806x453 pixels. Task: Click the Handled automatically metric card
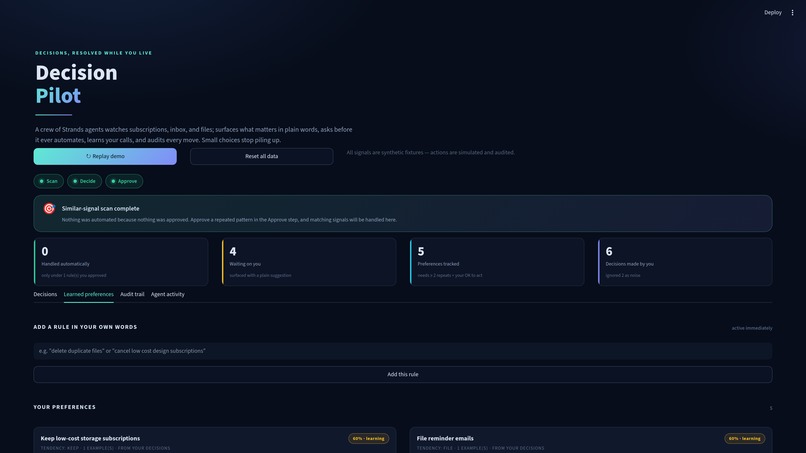[121, 262]
